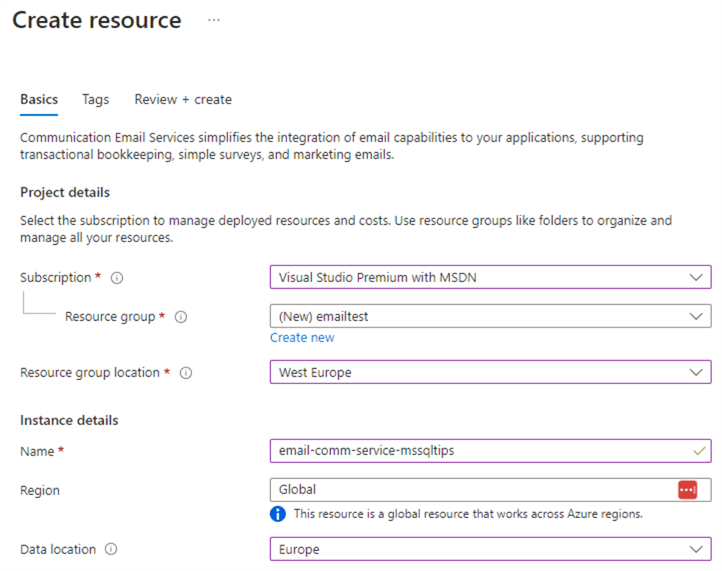
Task: Expand the Data location dropdown
Action: (490, 549)
